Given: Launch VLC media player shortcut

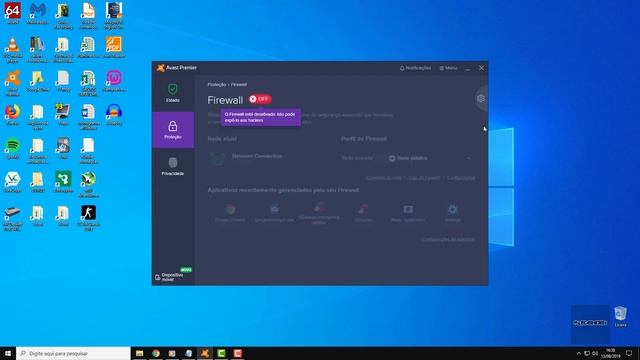Looking at the screenshot, I should tap(12, 50).
